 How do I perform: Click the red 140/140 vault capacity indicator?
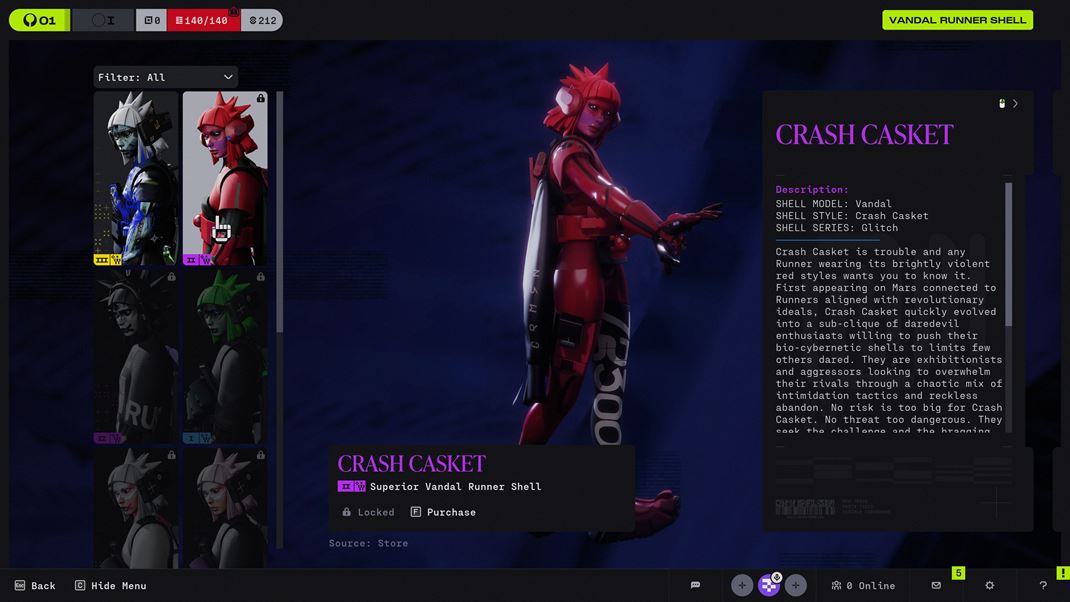coord(204,20)
